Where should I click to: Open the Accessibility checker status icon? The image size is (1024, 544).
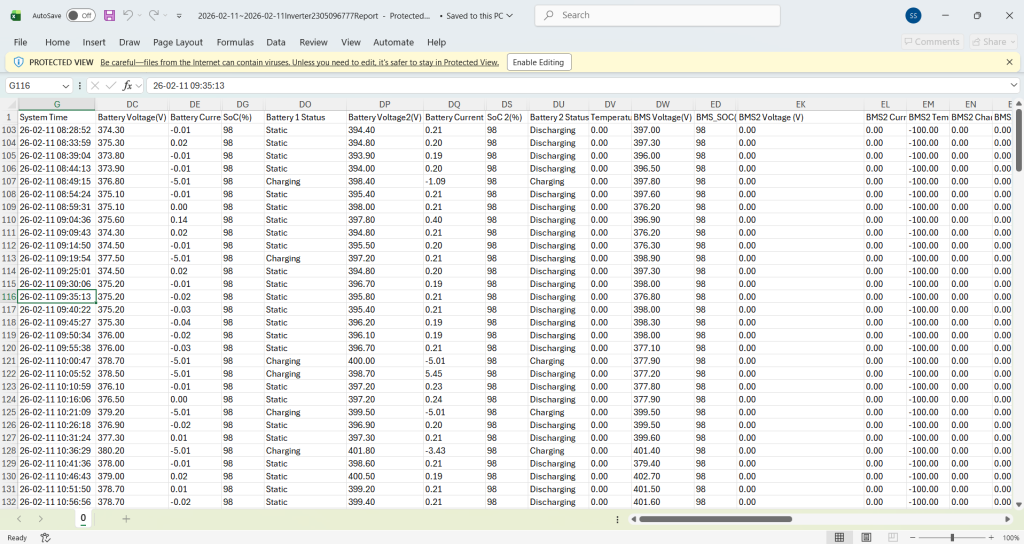(45, 537)
